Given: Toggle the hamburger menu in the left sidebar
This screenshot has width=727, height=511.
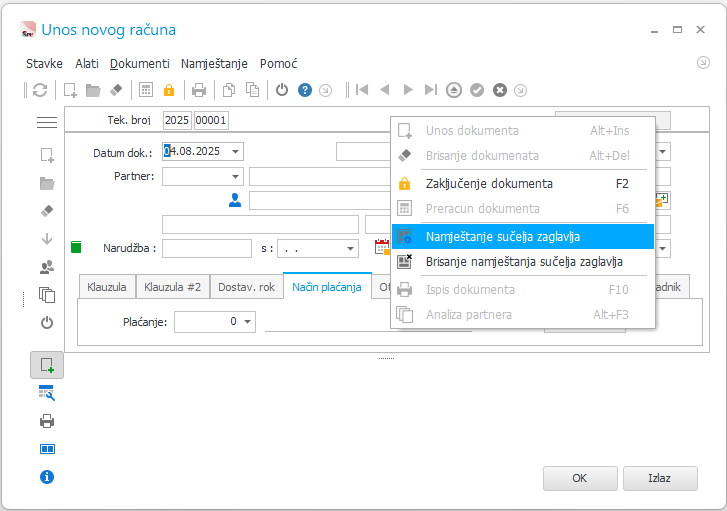Looking at the screenshot, I should point(47,122).
